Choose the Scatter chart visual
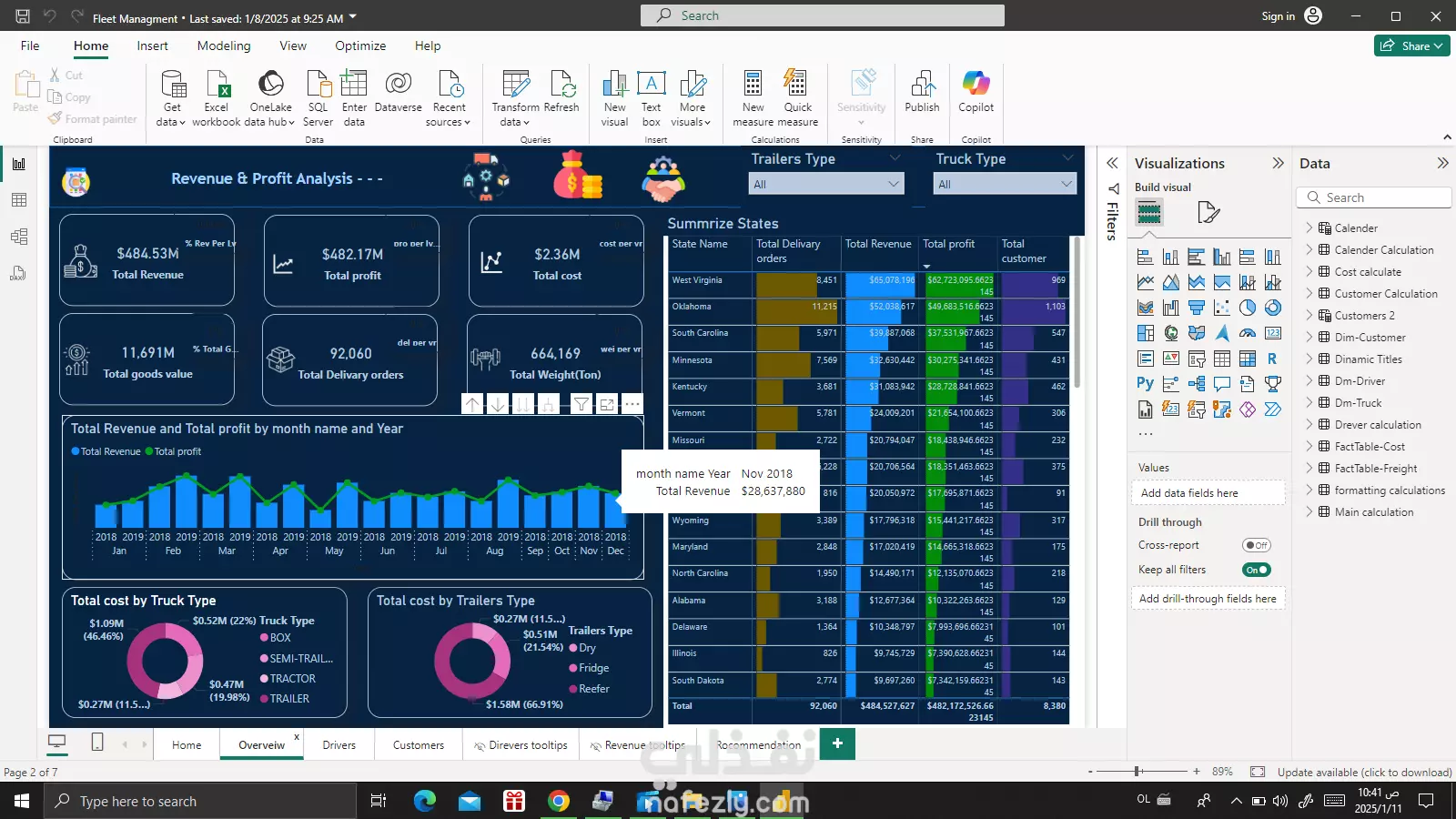This screenshot has width=1456, height=819. click(1222, 308)
